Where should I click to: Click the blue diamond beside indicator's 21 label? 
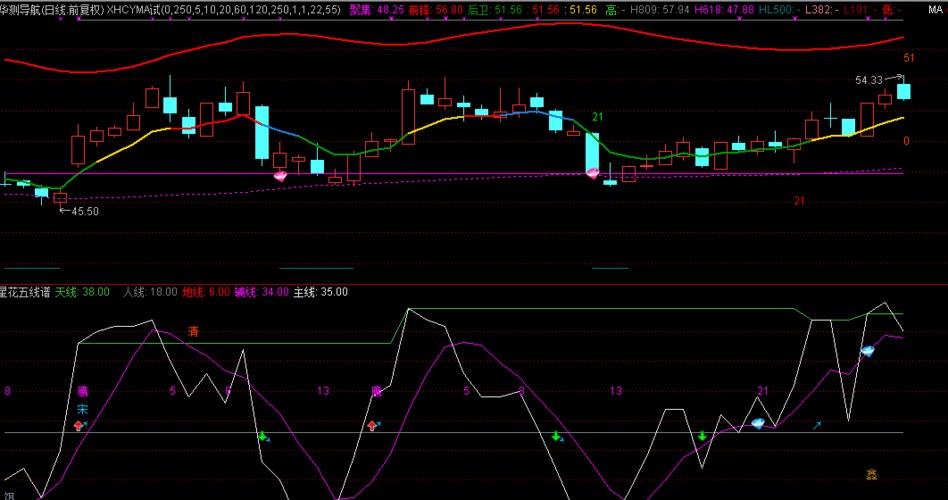pos(758,424)
